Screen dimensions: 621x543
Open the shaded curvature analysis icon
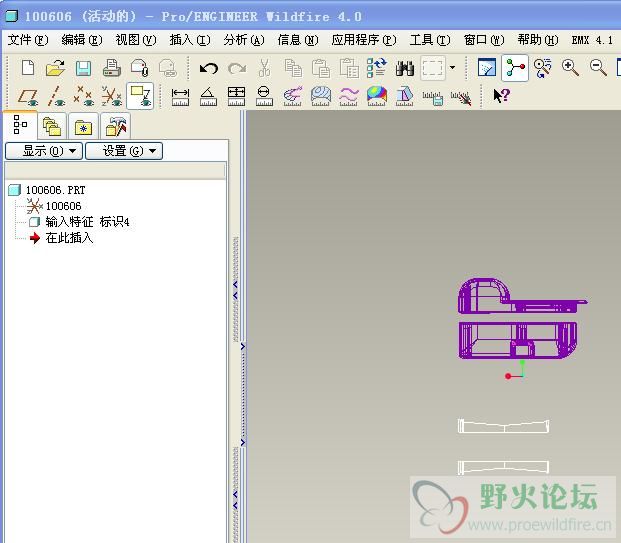[x=377, y=96]
